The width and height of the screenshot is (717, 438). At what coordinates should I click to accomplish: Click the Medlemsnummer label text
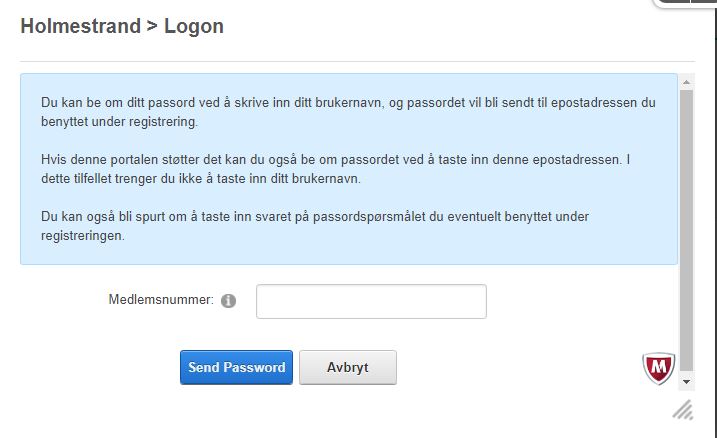[x=160, y=300]
